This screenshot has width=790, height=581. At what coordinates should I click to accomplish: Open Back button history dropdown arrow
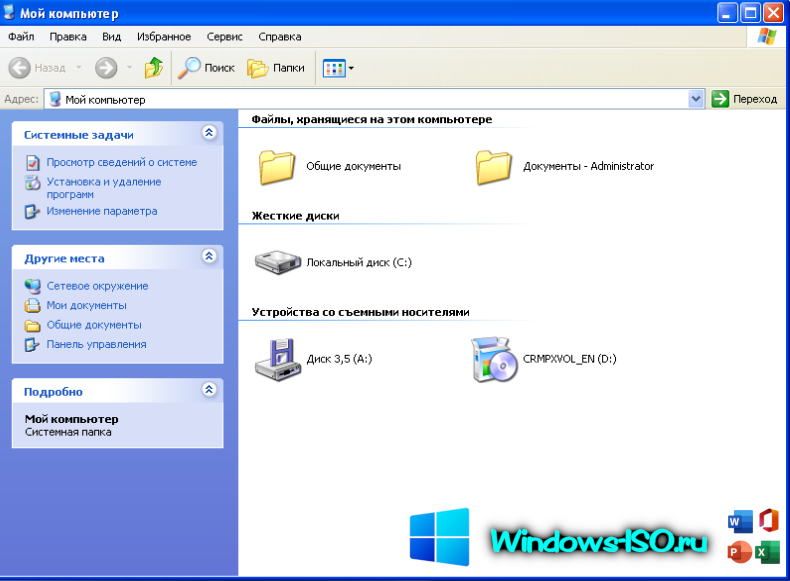point(79,68)
